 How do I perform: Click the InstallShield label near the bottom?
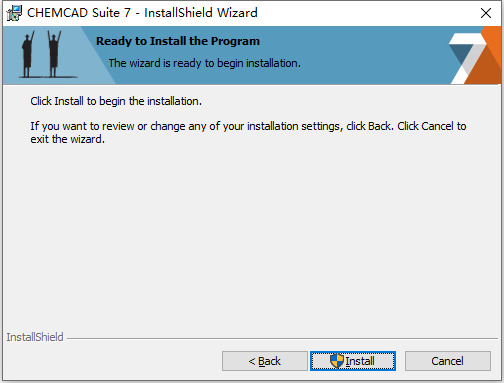point(35,337)
